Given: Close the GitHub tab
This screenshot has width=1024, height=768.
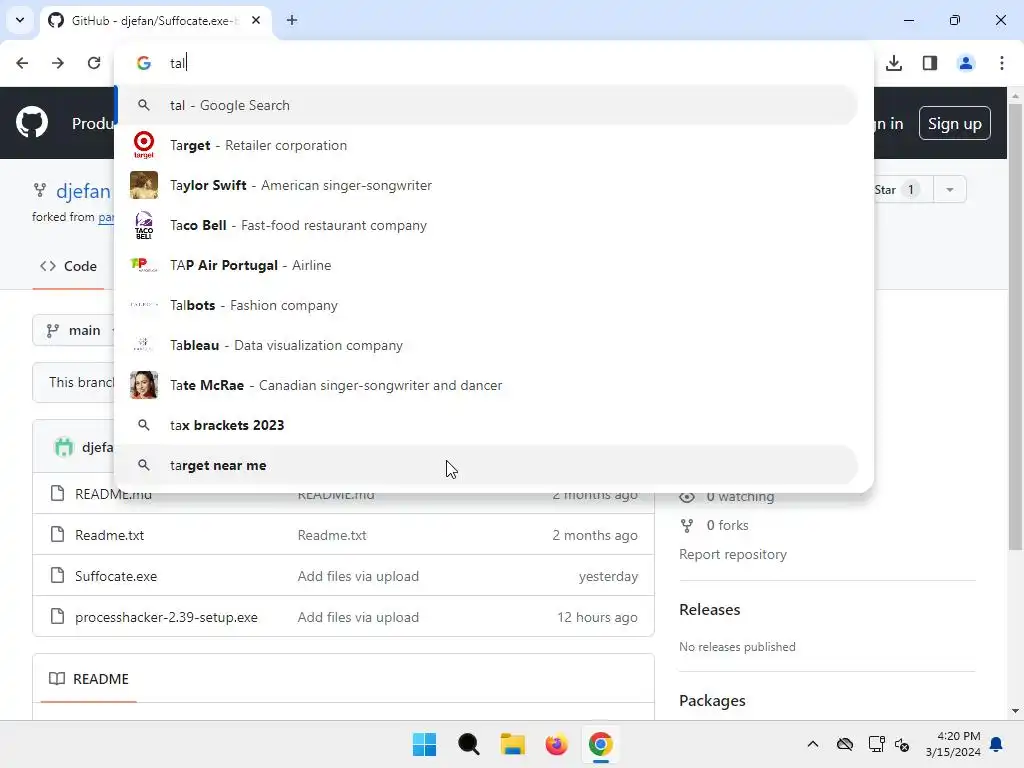Looking at the screenshot, I should click(x=256, y=20).
